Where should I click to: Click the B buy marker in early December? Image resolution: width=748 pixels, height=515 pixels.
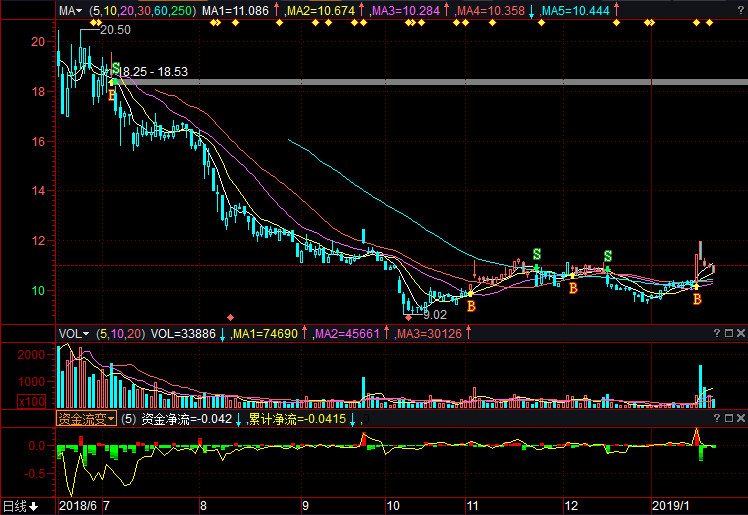[x=573, y=288]
